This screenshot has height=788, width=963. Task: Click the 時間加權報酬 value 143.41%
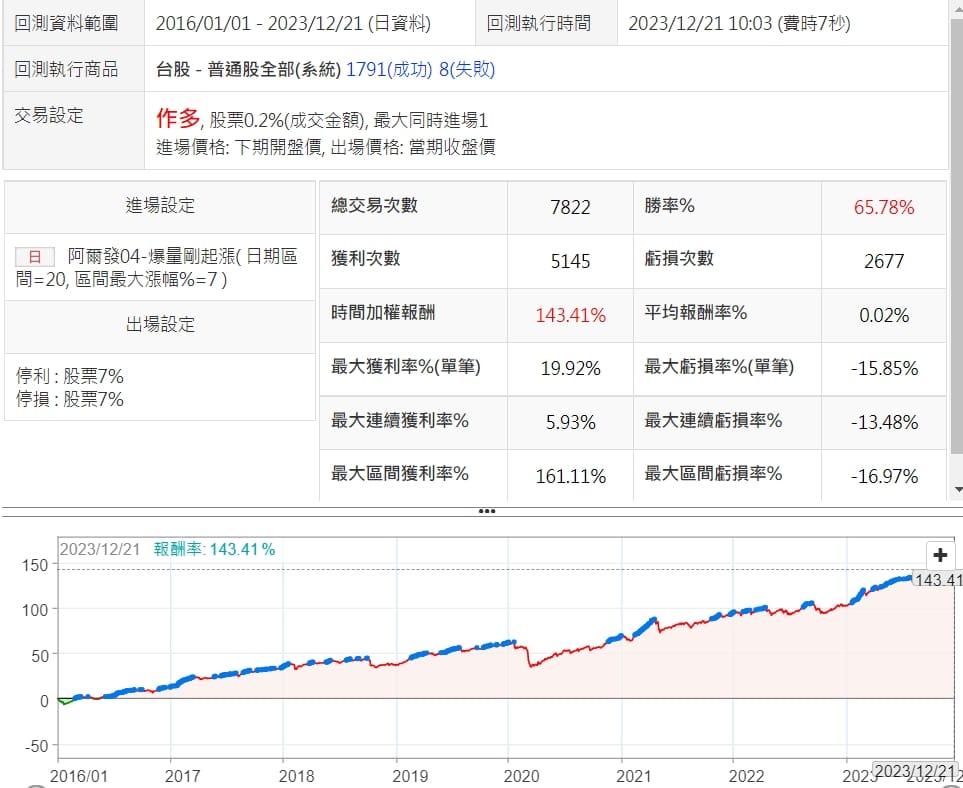(570, 315)
